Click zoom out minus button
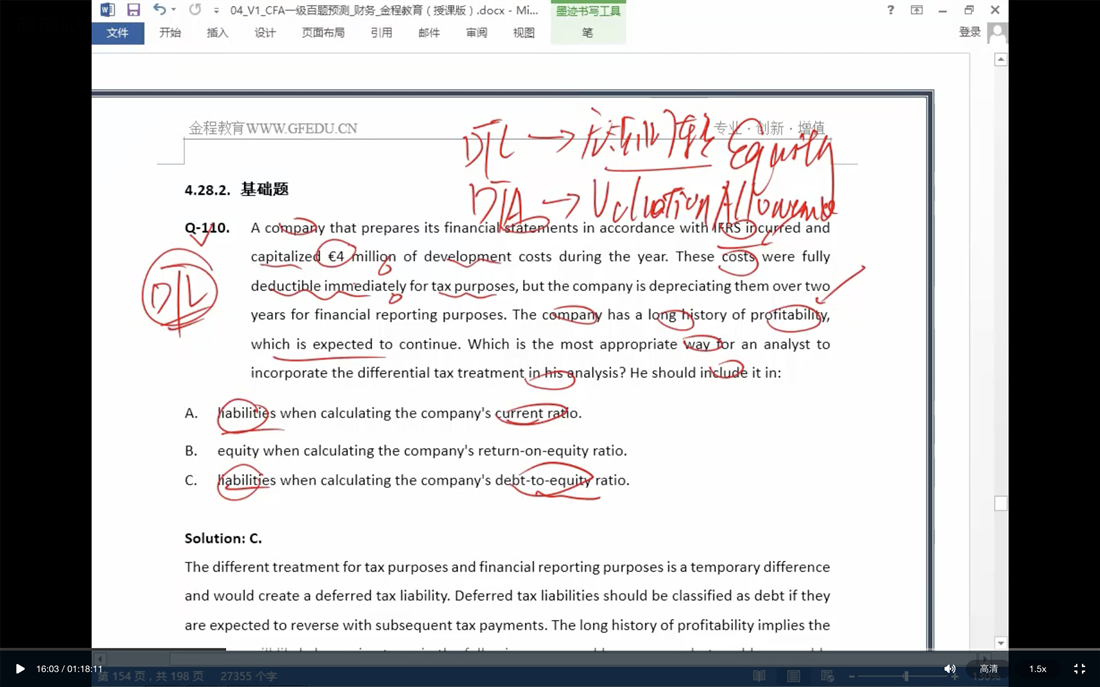The image size is (1100, 687). tap(852, 676)
